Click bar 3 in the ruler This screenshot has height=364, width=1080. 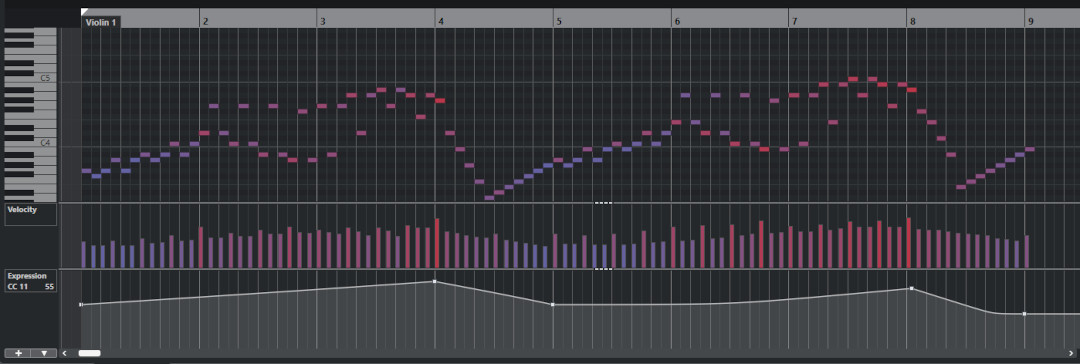coord(322,21)
